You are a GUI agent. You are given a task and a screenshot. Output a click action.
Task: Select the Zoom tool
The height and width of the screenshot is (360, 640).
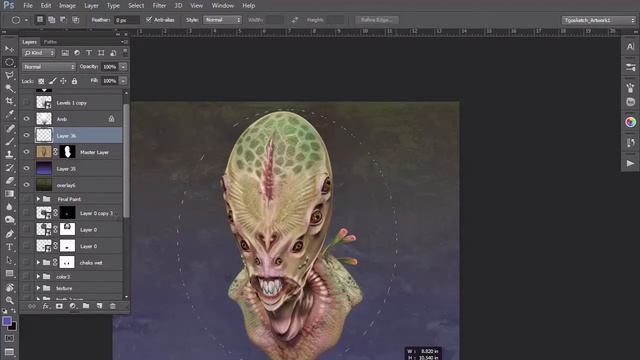pos(9,300)
